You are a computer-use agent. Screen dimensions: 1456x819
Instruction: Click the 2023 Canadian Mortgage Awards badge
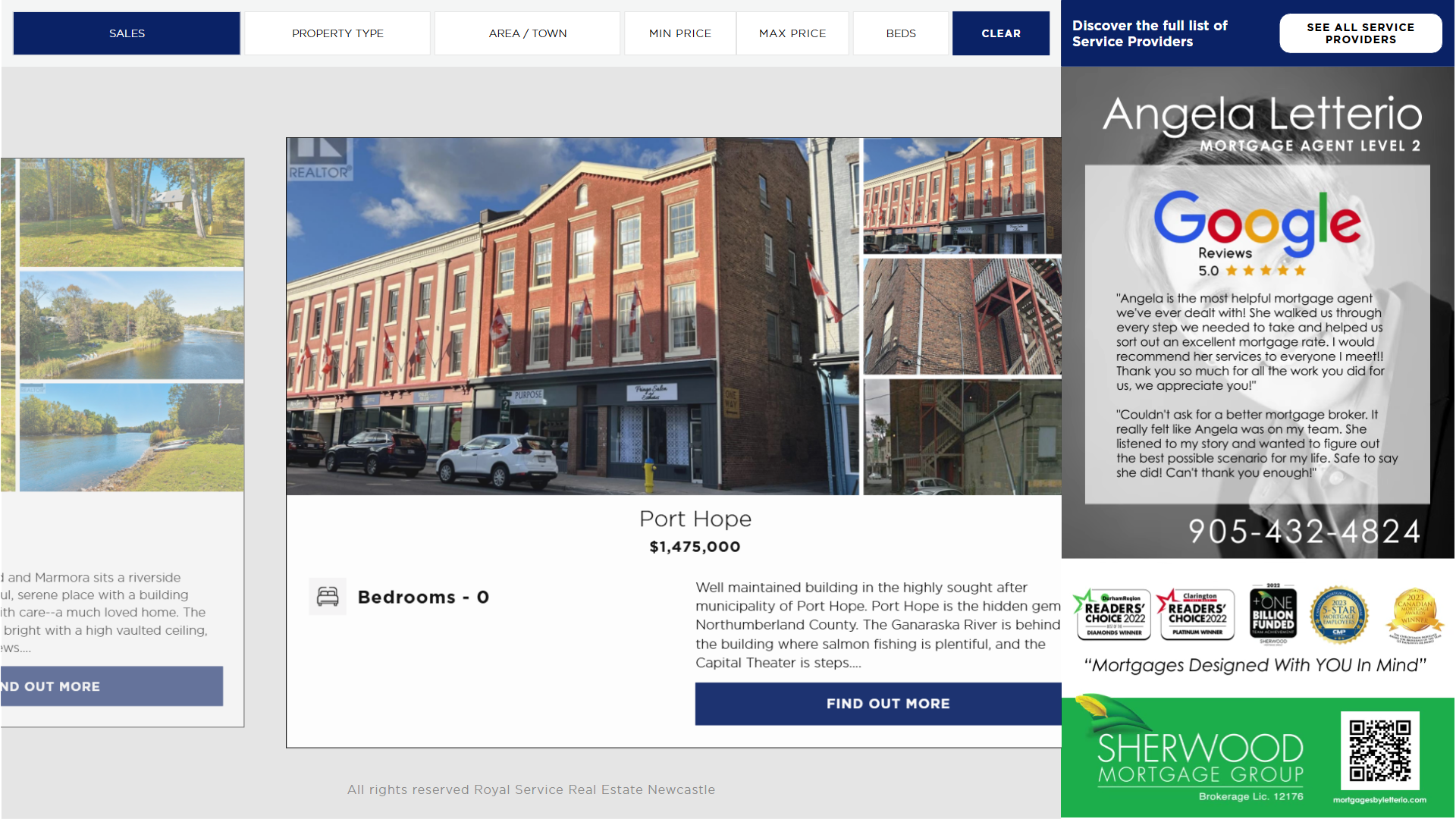(x=1414, y=613)
